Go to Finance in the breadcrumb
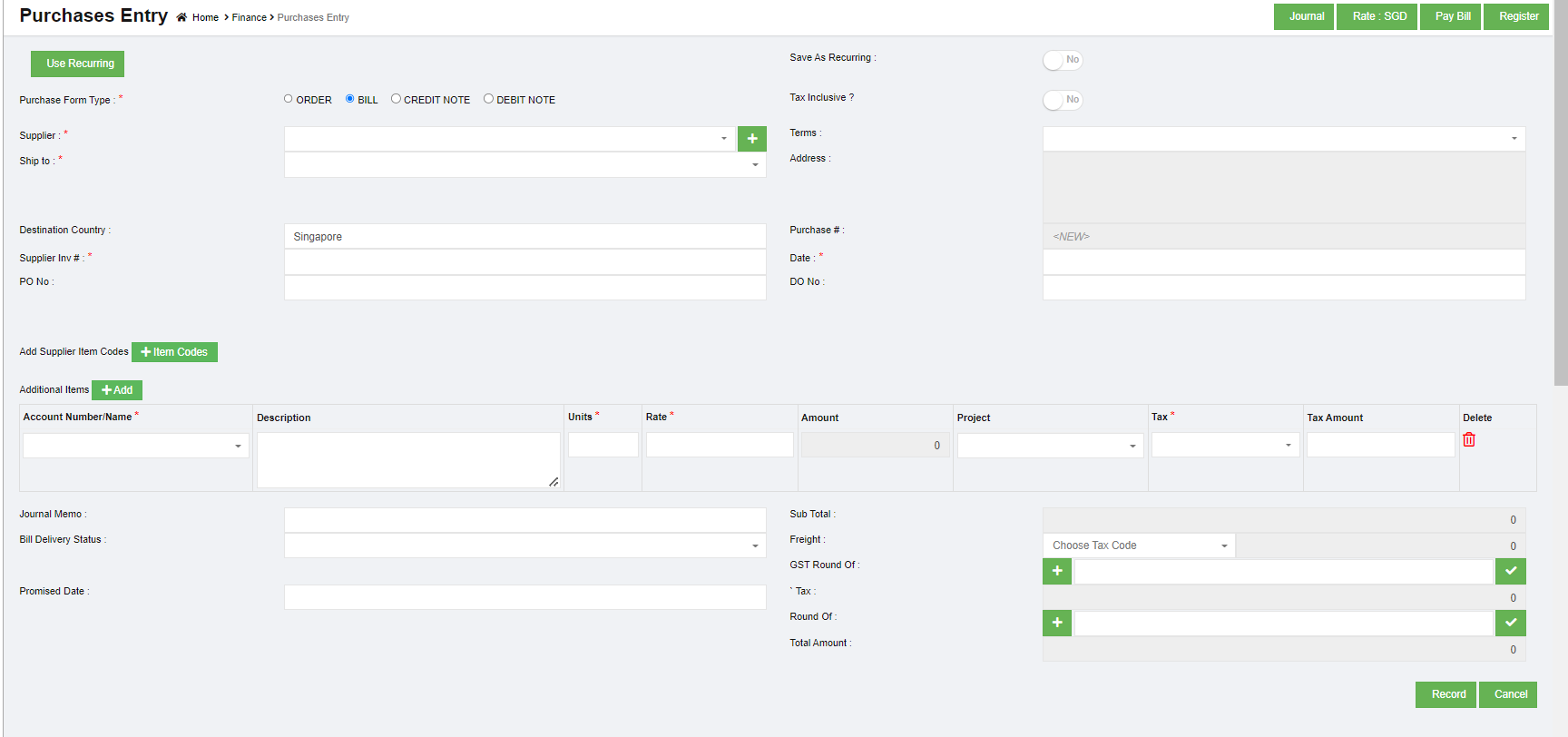 pos(249,17)
